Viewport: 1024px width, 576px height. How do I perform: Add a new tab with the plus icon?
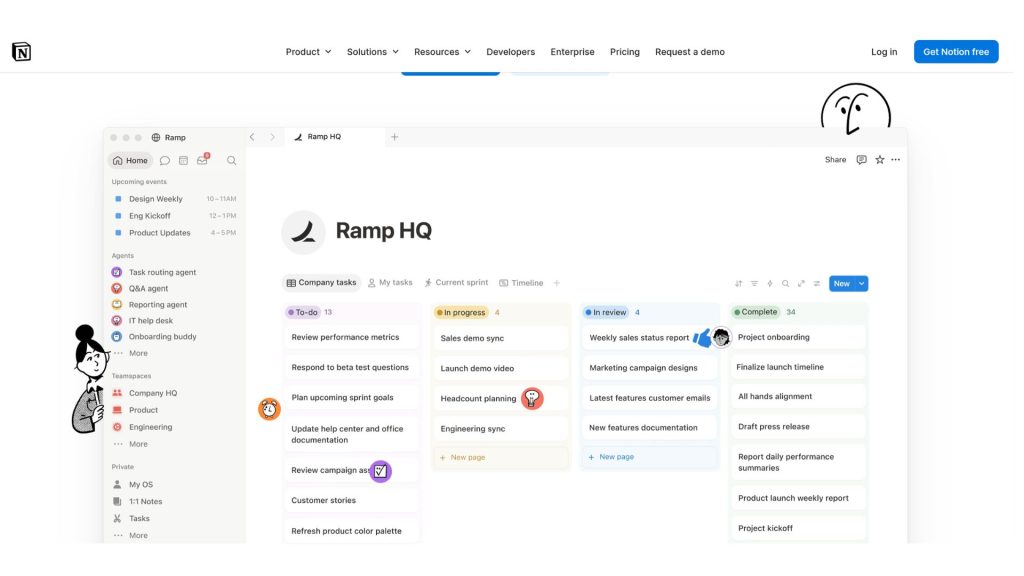394,137
